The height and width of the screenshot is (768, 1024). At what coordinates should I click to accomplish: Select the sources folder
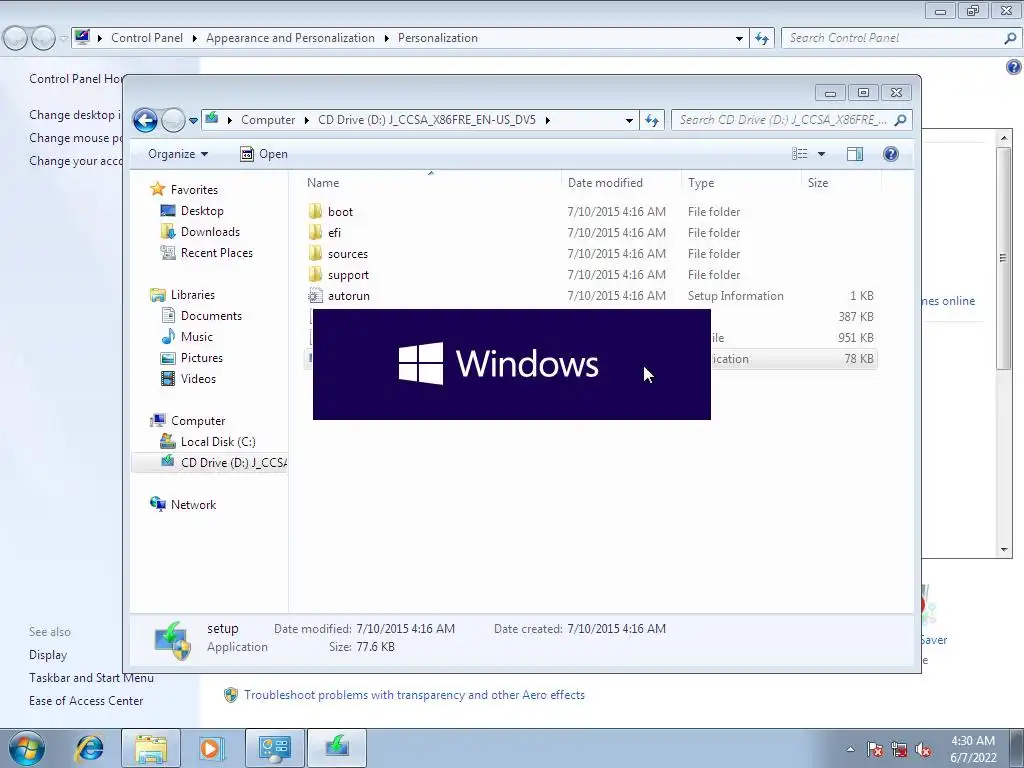(347, 253)
